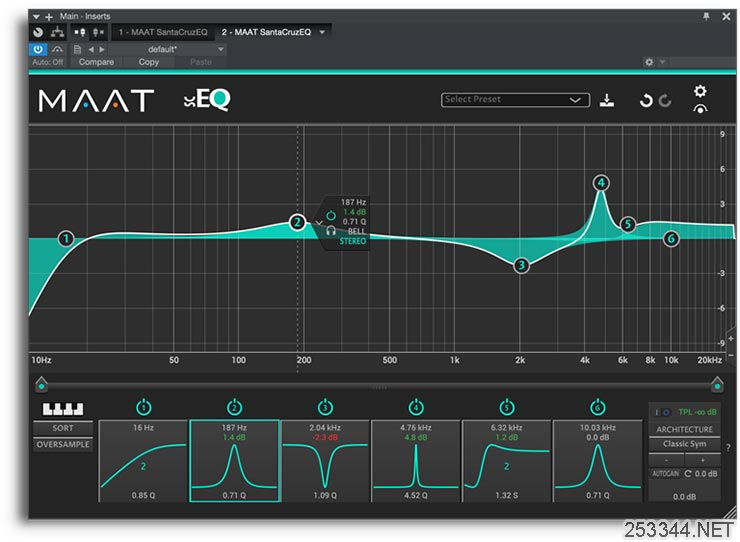The width and height of the screenshot is (740, 542).
Task: Select the 16 Hz high-pass band panel
Action: [143, 461]
